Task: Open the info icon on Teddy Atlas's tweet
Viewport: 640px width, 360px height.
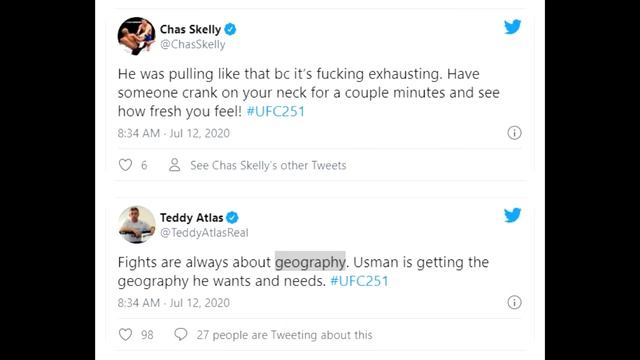Action: pos(514,302)
